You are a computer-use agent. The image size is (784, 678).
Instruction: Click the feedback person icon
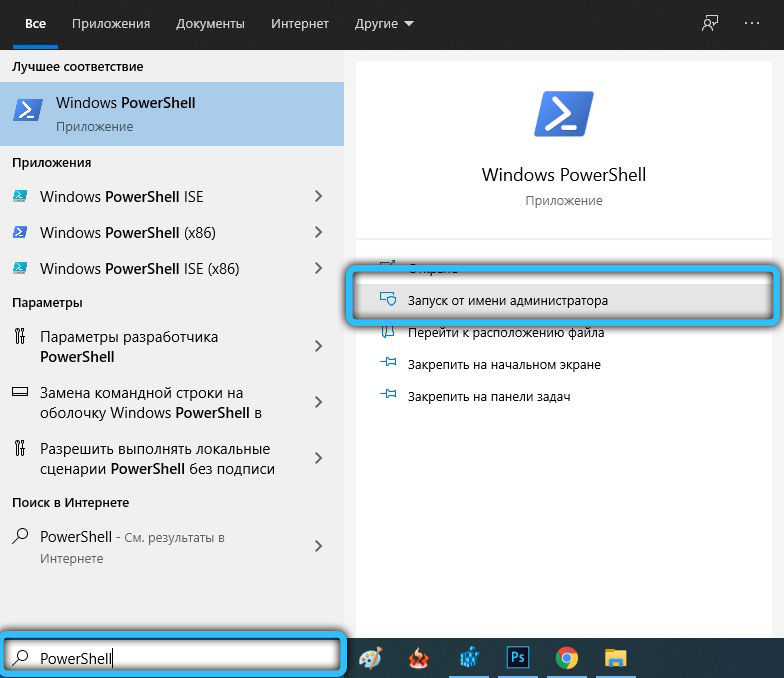[x=710, y=23]
